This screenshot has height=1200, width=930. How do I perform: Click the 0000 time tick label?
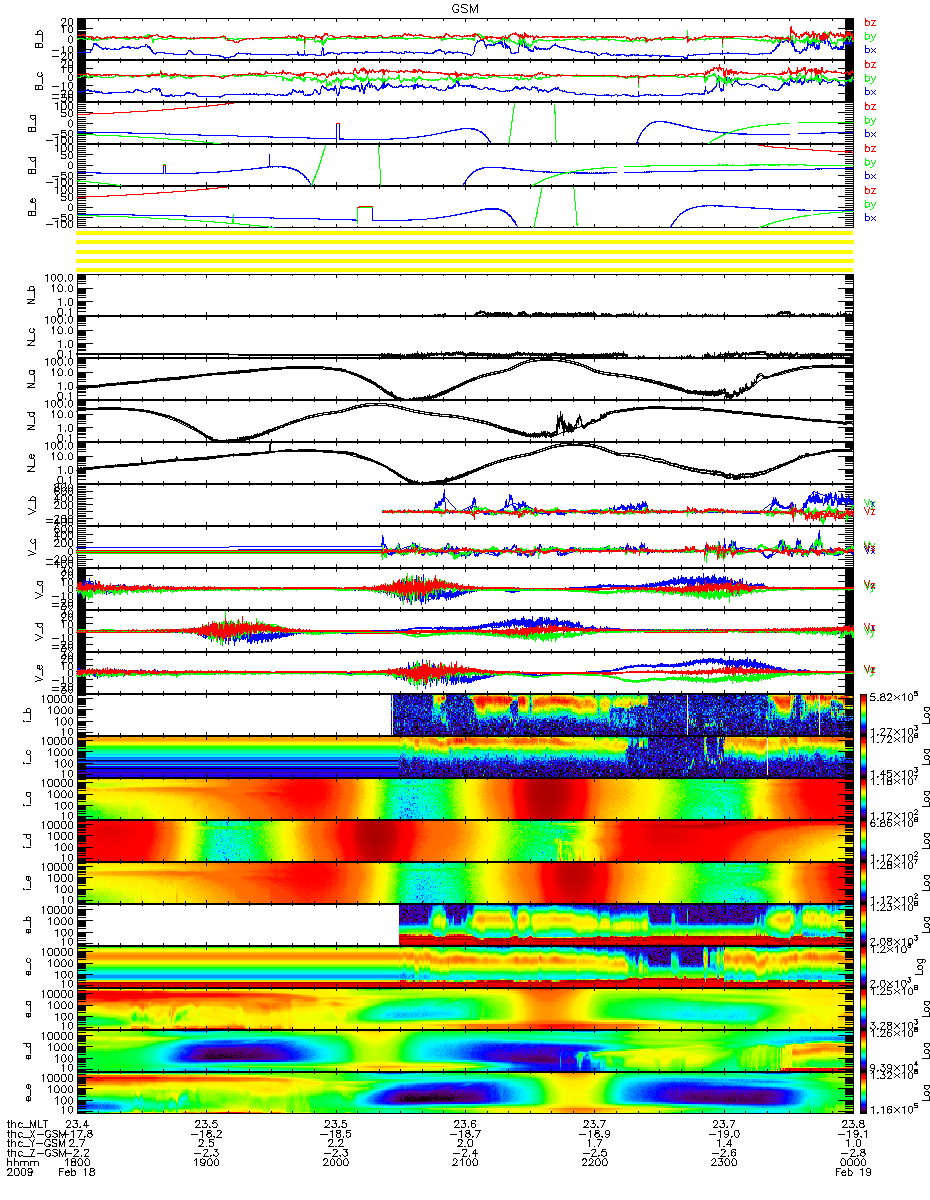[853, 1163]
